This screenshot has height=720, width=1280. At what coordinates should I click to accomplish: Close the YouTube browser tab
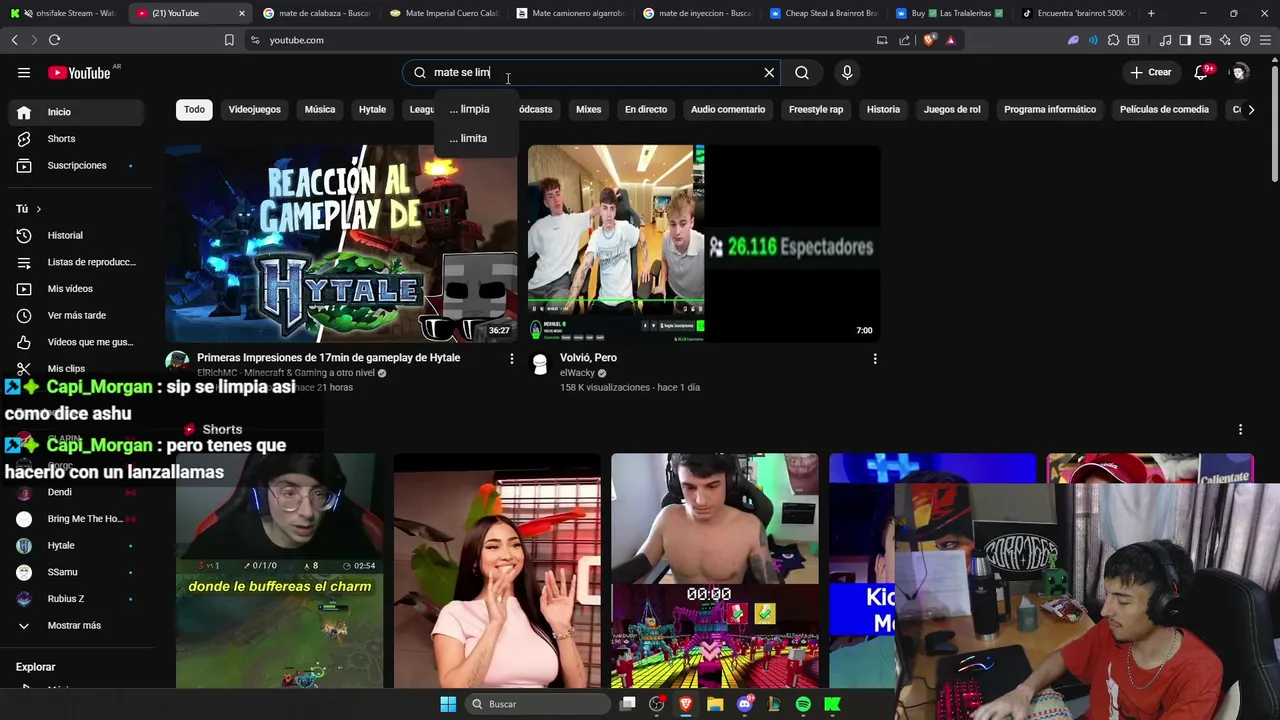[241, 13]
